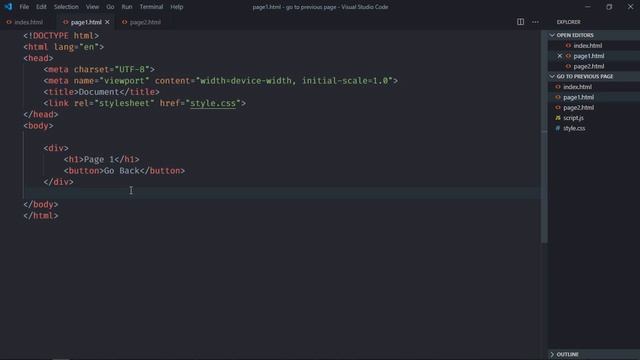Open the Selection menu
Screen dimensions: 640x360
tap(66, 7)
